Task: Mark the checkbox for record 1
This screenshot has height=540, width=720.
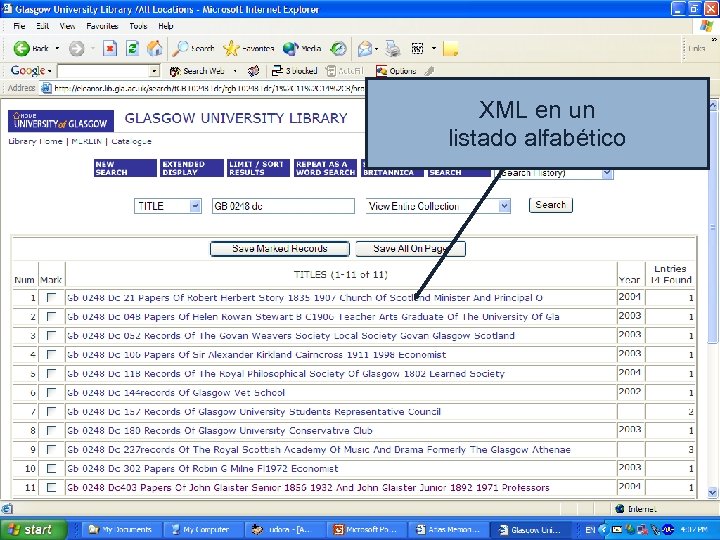Action: pyautogui.click(x=51, y=298)
